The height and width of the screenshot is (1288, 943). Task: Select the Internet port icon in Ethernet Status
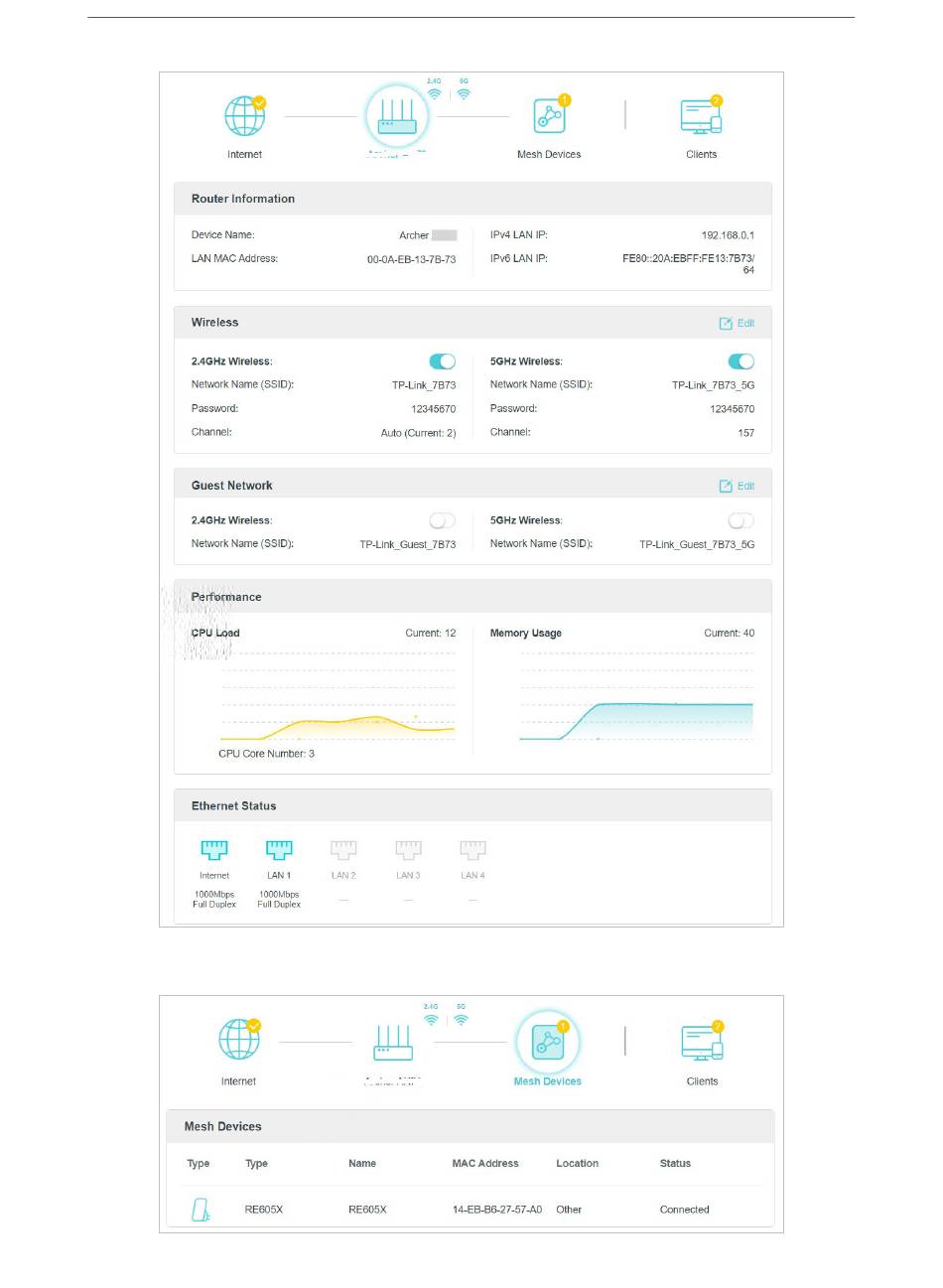[214, 850]
